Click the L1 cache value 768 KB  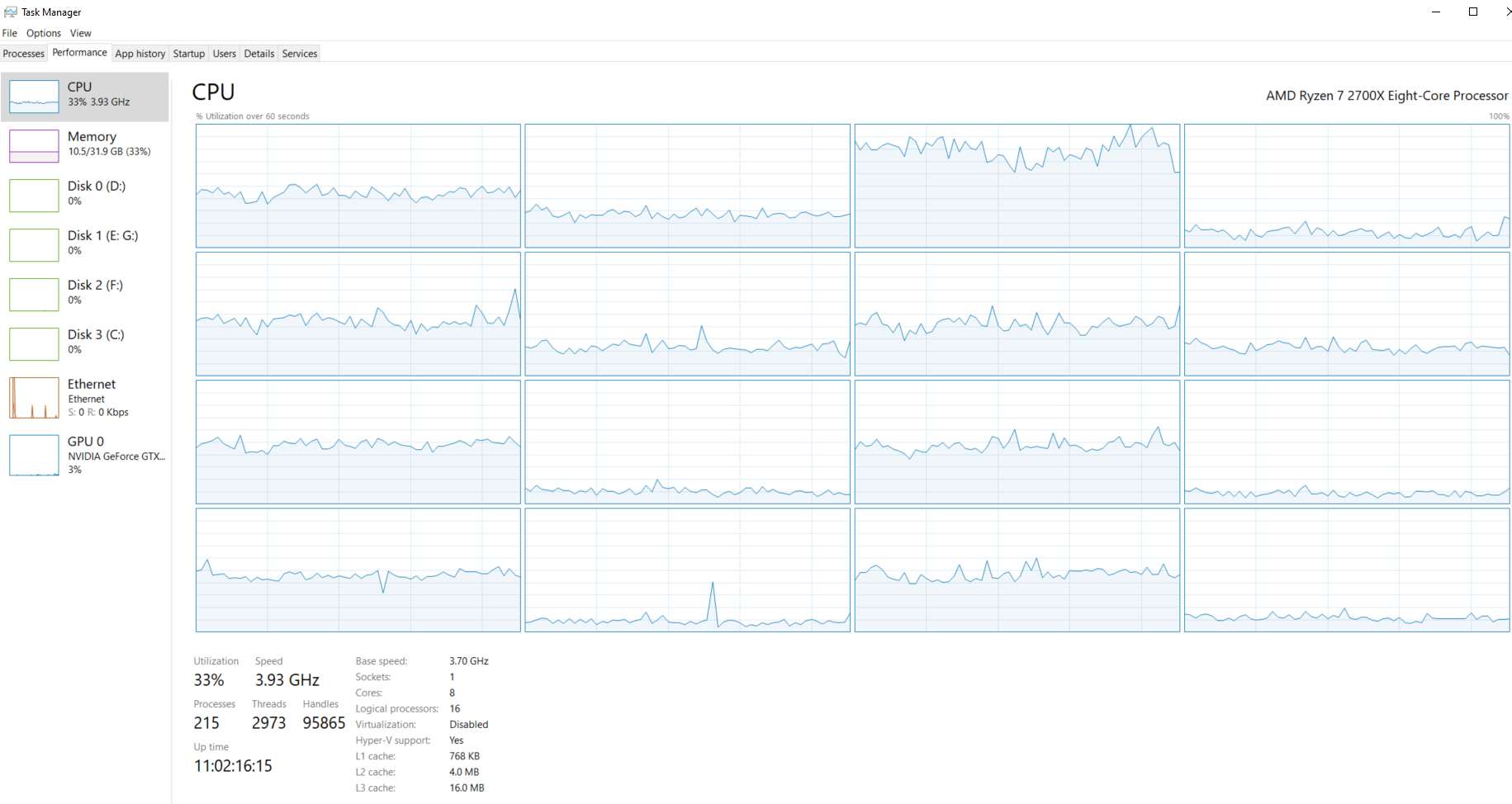point(464,756)
